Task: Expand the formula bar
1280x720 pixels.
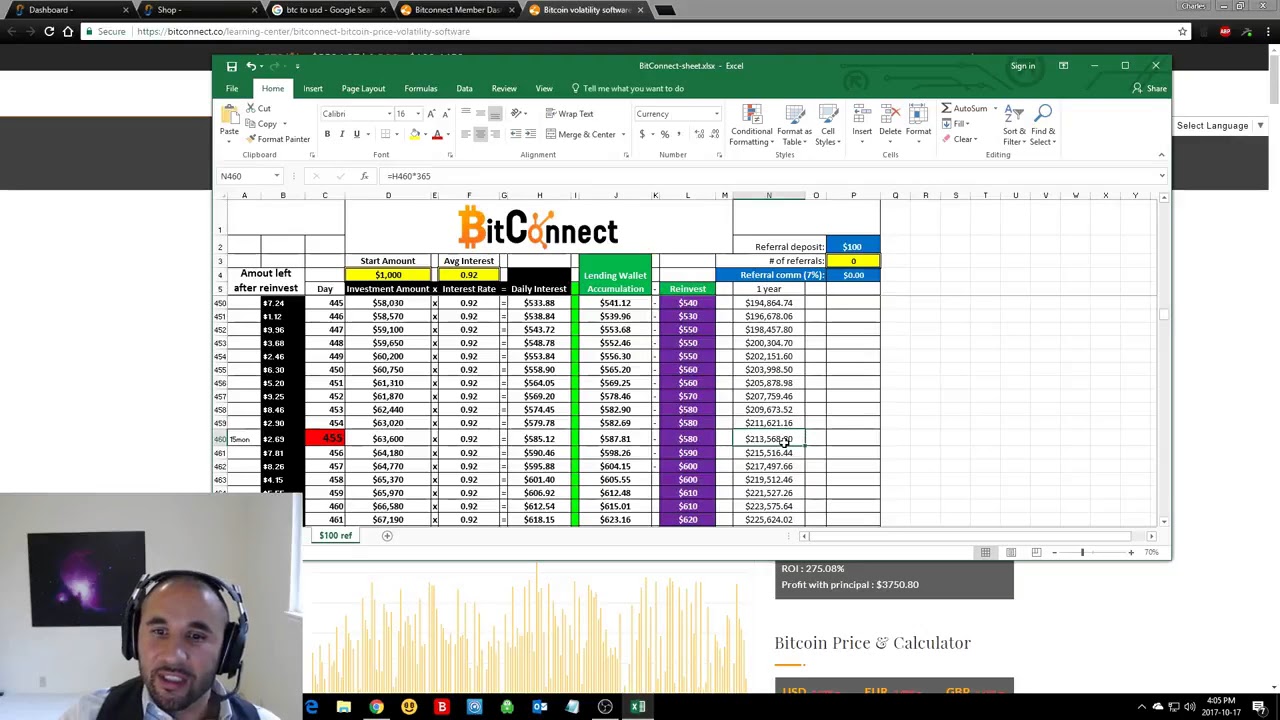Action: tap(1161, 176)
